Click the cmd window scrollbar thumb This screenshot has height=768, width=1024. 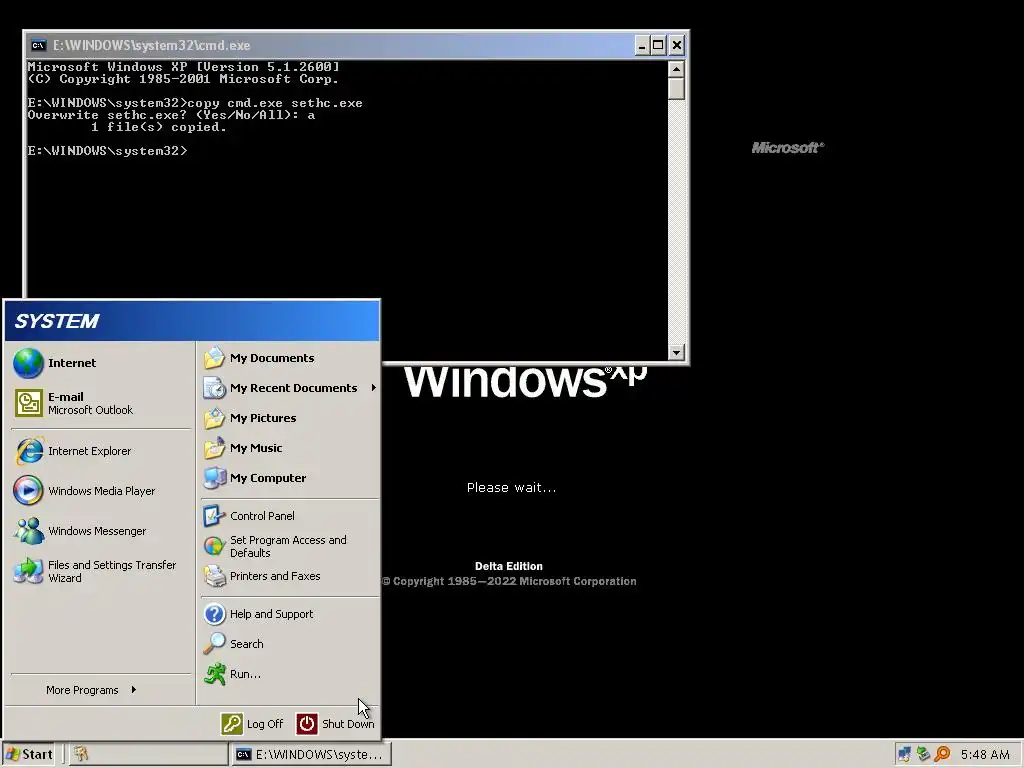[676, 88]
